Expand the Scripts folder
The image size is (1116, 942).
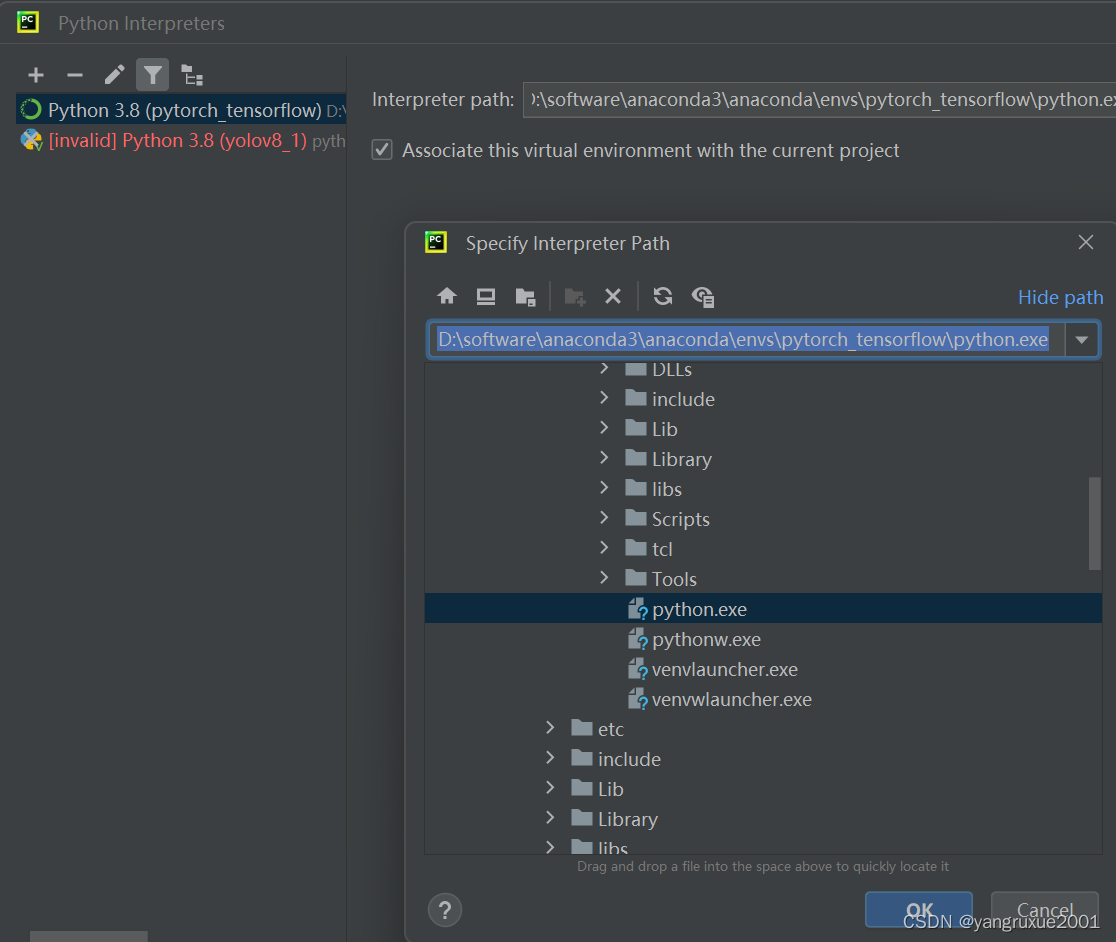point(604,517)
